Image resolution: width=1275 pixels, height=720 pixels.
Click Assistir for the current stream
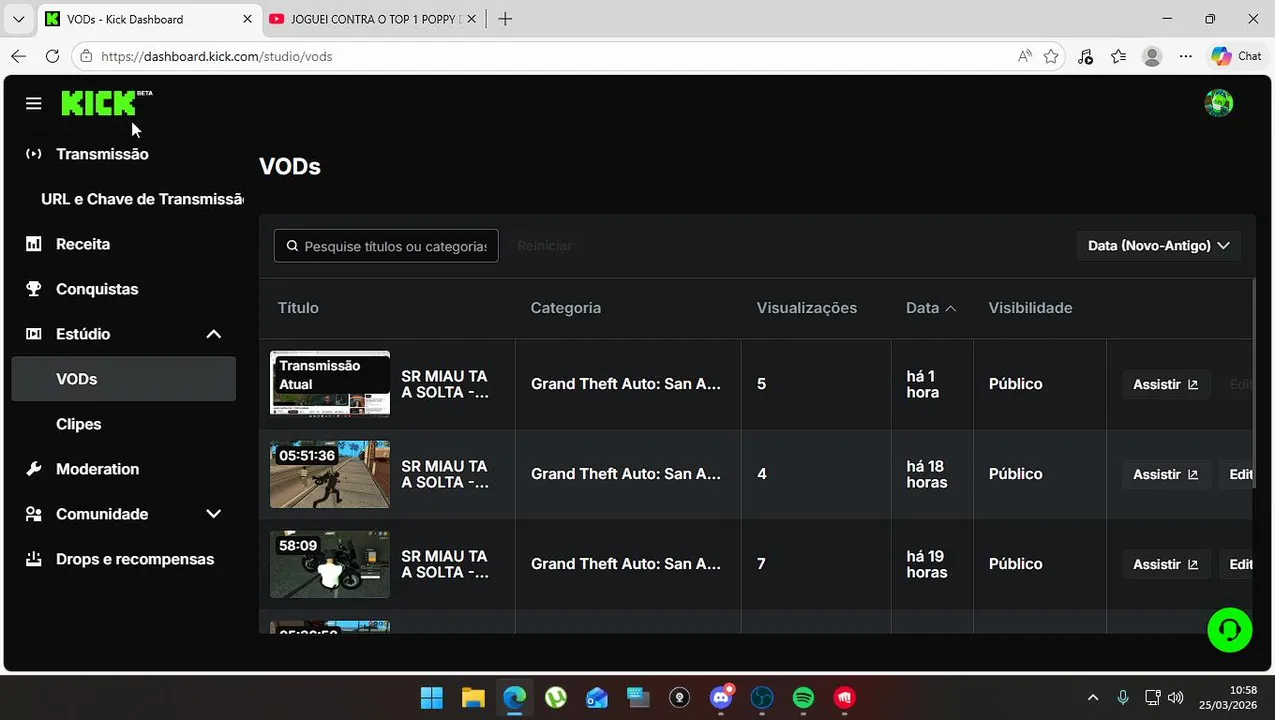pos(1165,384)
